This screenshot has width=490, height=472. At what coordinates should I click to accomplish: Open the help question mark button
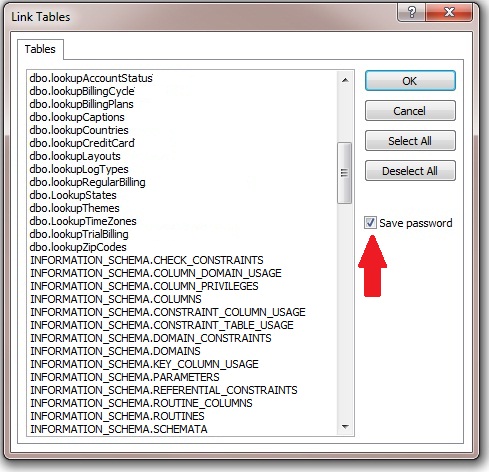pyautogui.click(x=412, y=12)
